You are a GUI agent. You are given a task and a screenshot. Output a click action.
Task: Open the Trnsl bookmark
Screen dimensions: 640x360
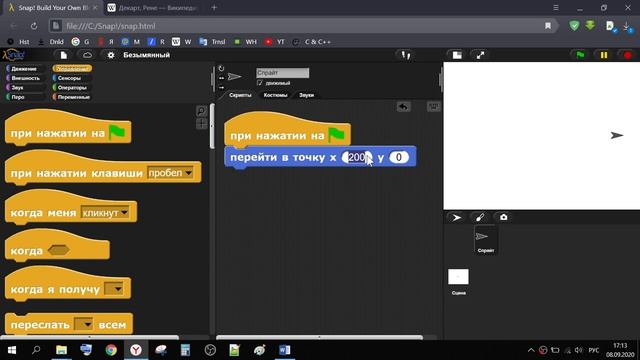212,42
